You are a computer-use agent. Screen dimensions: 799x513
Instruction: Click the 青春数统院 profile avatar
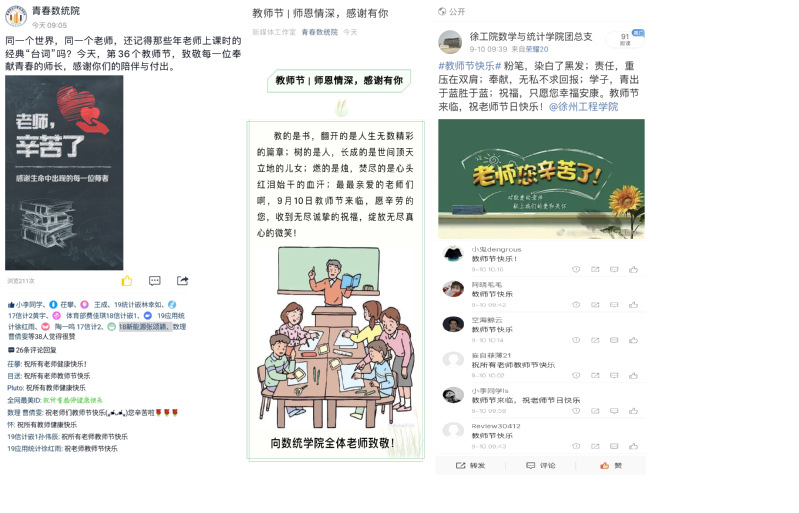16,16
